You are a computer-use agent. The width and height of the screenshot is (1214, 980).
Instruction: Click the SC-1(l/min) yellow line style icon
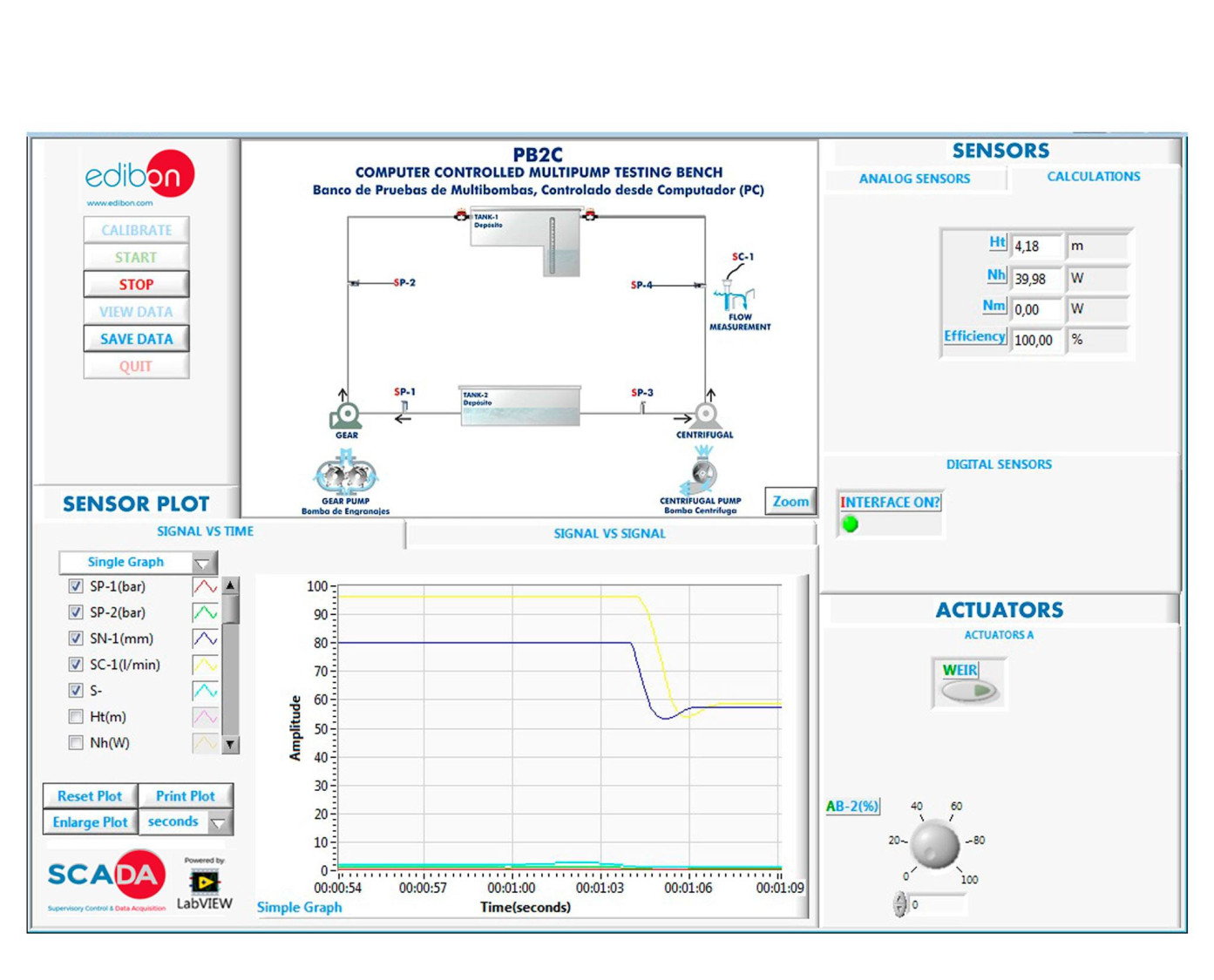[205, 666]
